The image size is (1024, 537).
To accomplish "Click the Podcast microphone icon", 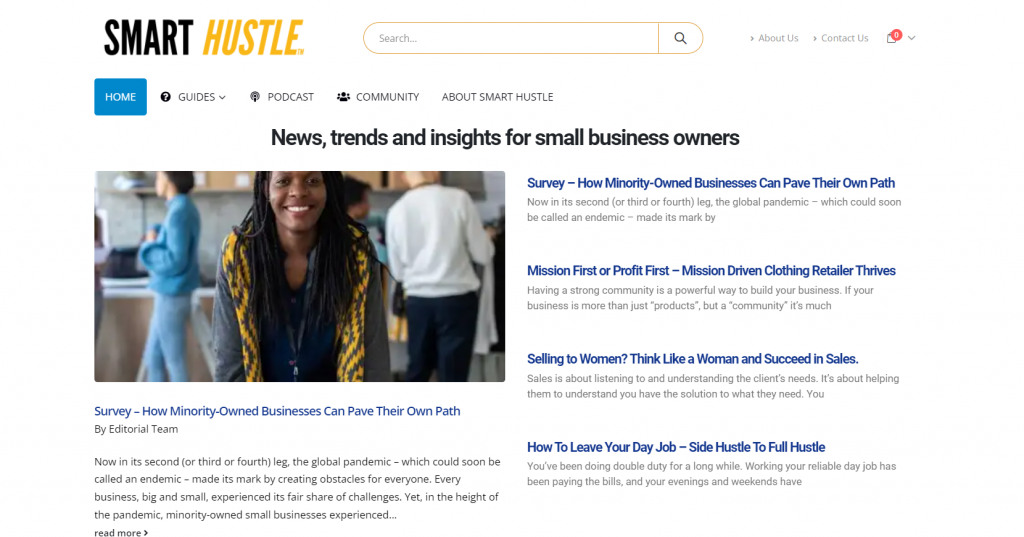I will 255,97.
